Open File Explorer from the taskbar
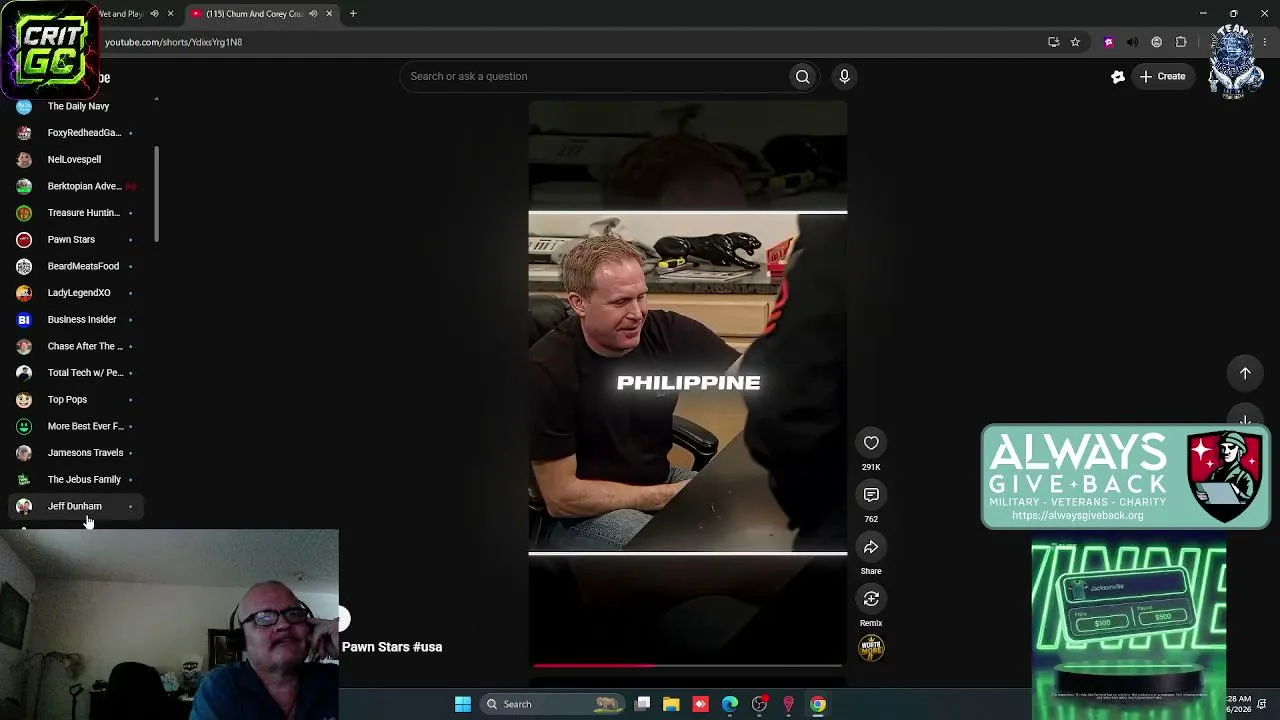1280x720 pixels. tap(671, 704)
